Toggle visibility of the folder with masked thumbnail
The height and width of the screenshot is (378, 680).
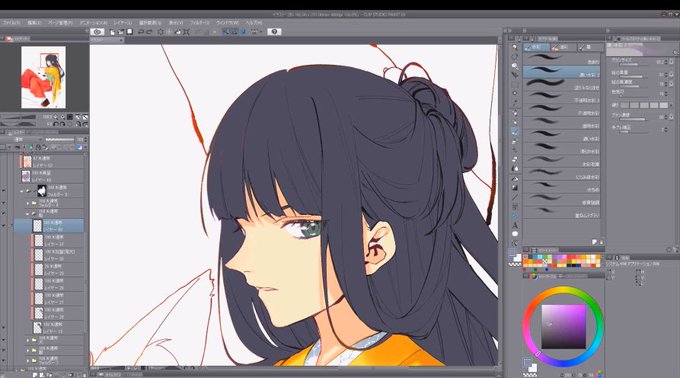point(3,190)
